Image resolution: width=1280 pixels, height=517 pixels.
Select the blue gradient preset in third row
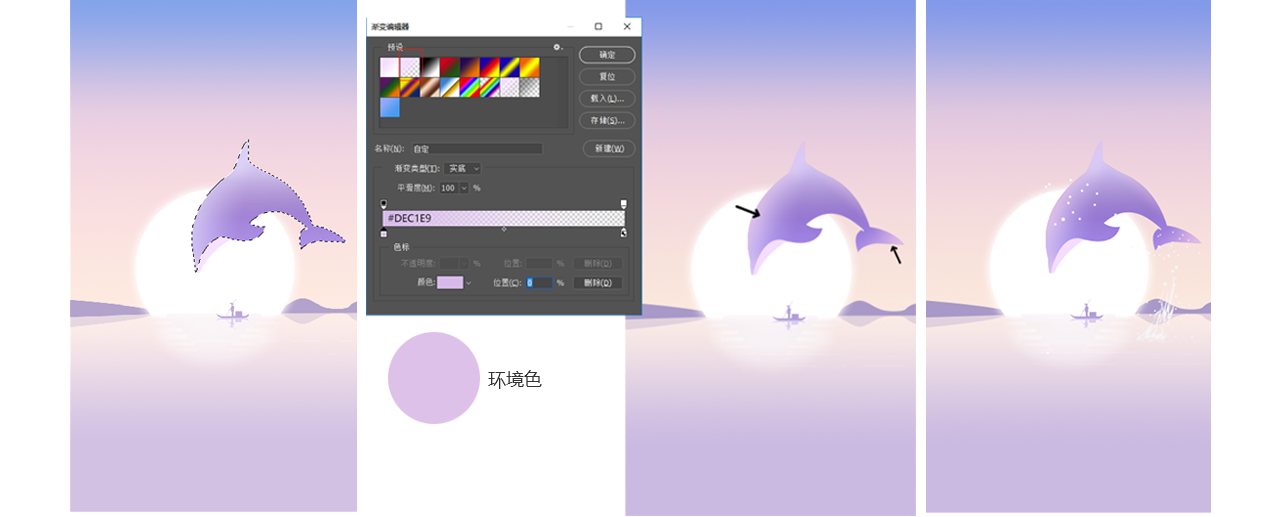coord(389,107)
